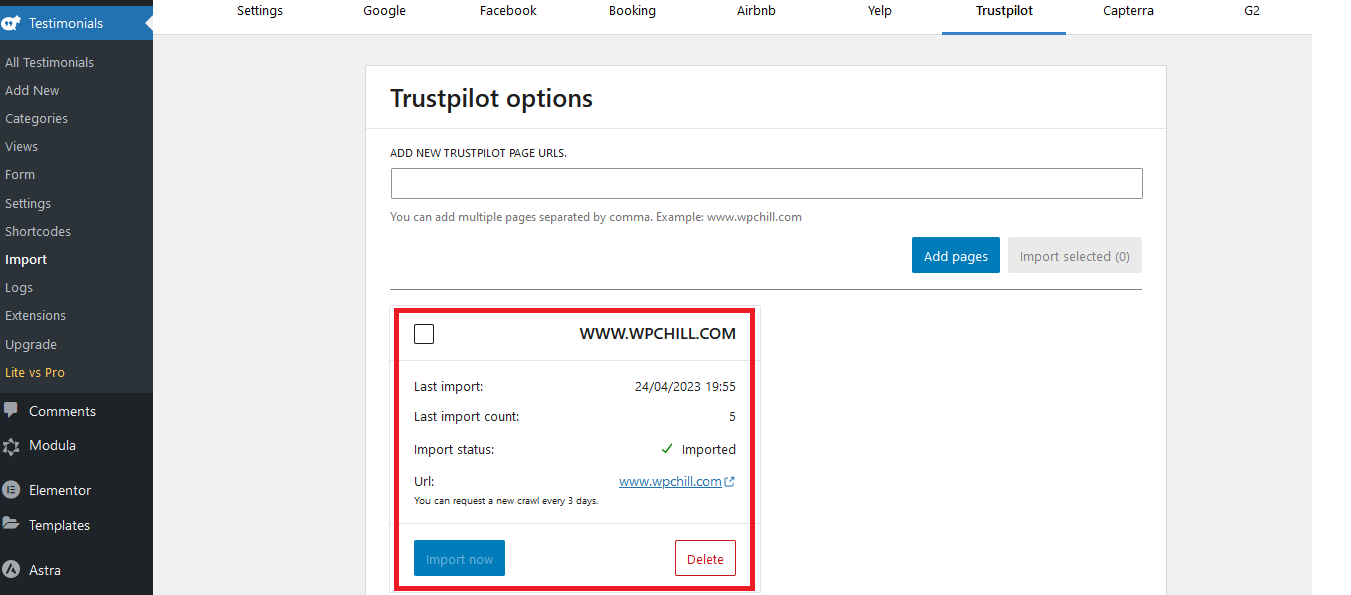The width and height of the screenshot is (1351, 595).
Task: Click external link icon beside www.wpchill.com
Action: [730, 482]
